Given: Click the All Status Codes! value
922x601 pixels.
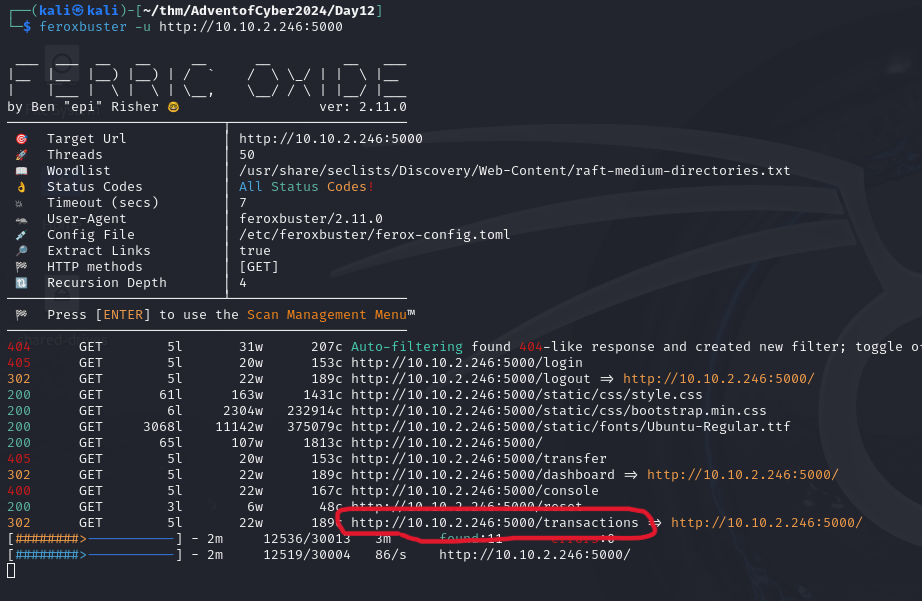Looking at the screenshot, I should [x=306, y=186].
